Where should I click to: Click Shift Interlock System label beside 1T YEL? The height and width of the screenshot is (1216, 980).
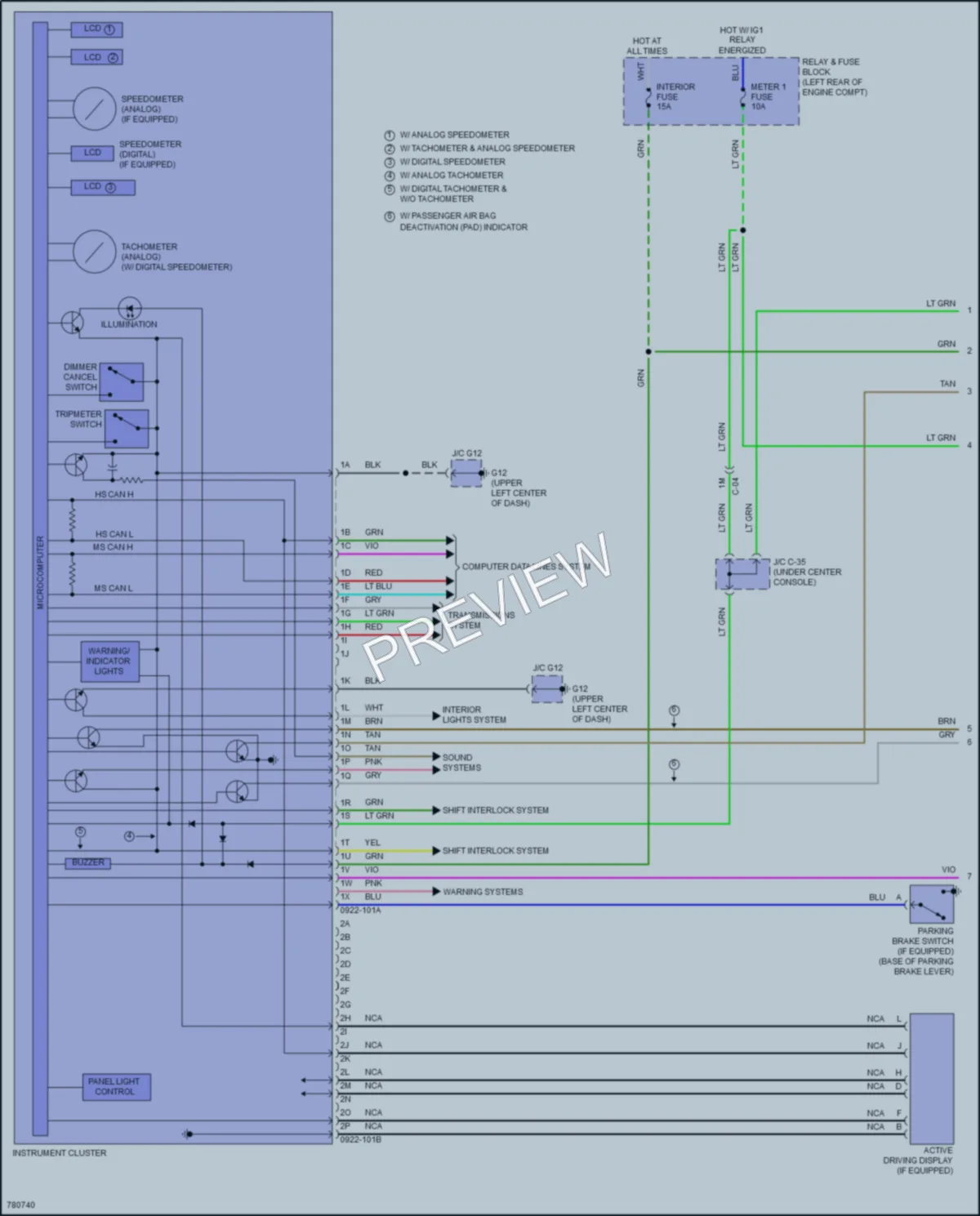click(x=496, y=850)
